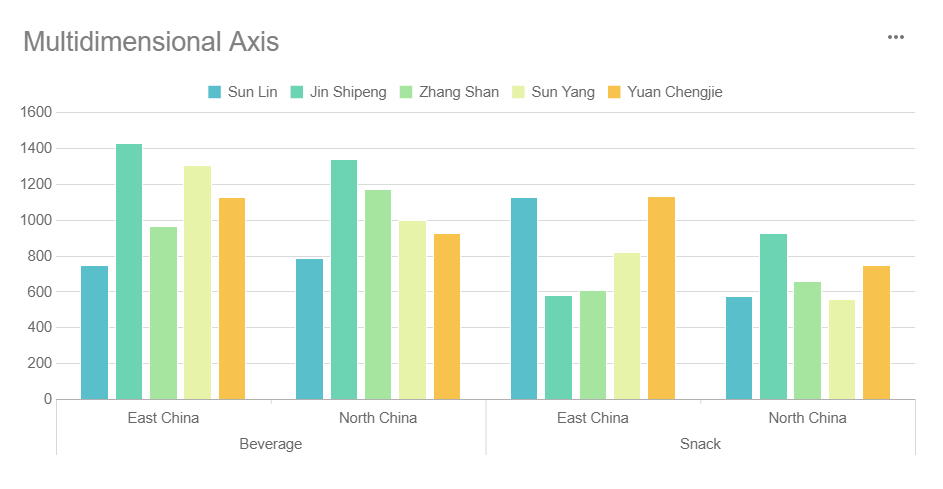The height and width of the screenshot is (489, 943).
Task: Click Sun Yang's Beverage East China bar
Action: [x=197, y=282]
